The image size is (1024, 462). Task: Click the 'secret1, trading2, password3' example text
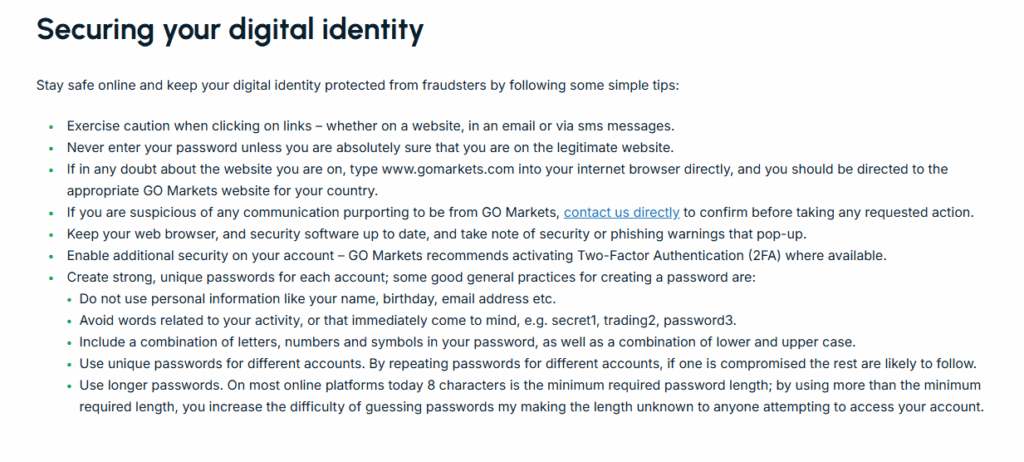pos(644,321)
